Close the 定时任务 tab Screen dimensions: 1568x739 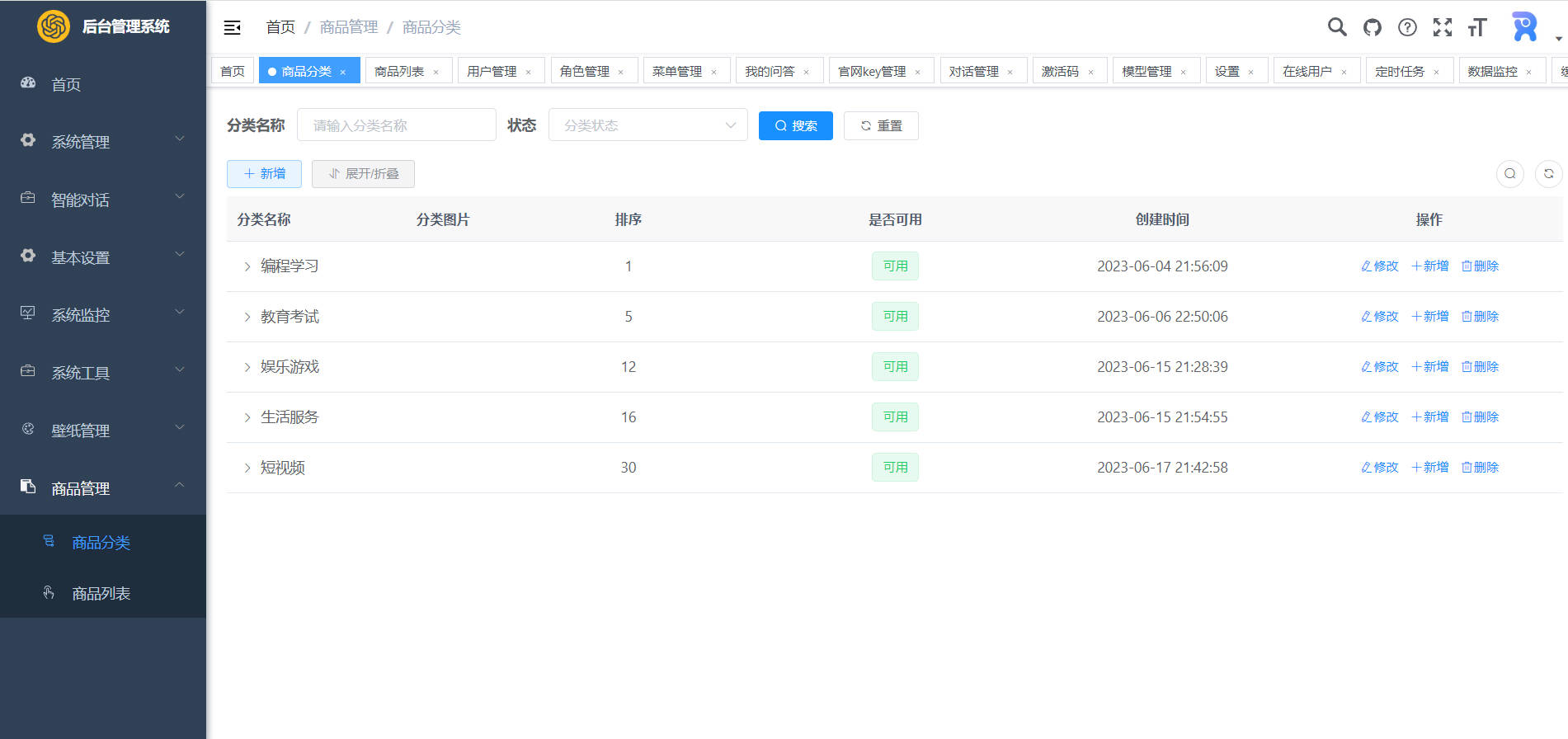coord(1436,73)
